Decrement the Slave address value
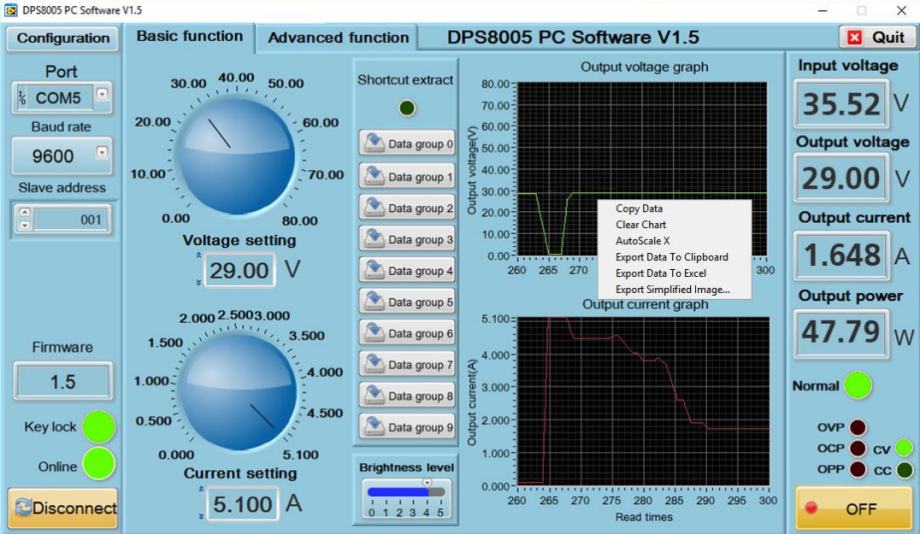 click(25, 225)
